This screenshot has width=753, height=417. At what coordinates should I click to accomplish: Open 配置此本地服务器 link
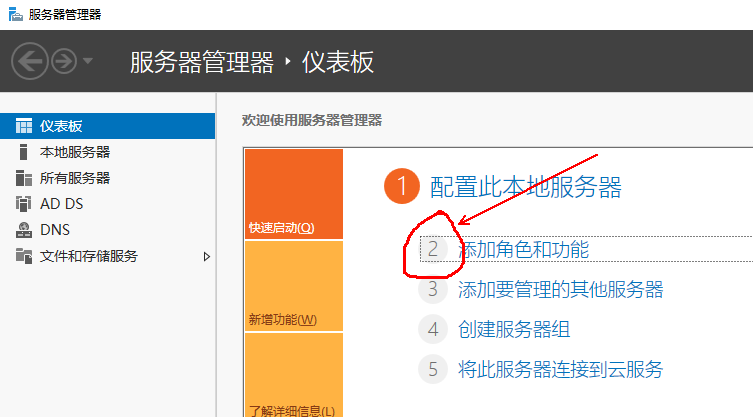click(x=525, y=187)
